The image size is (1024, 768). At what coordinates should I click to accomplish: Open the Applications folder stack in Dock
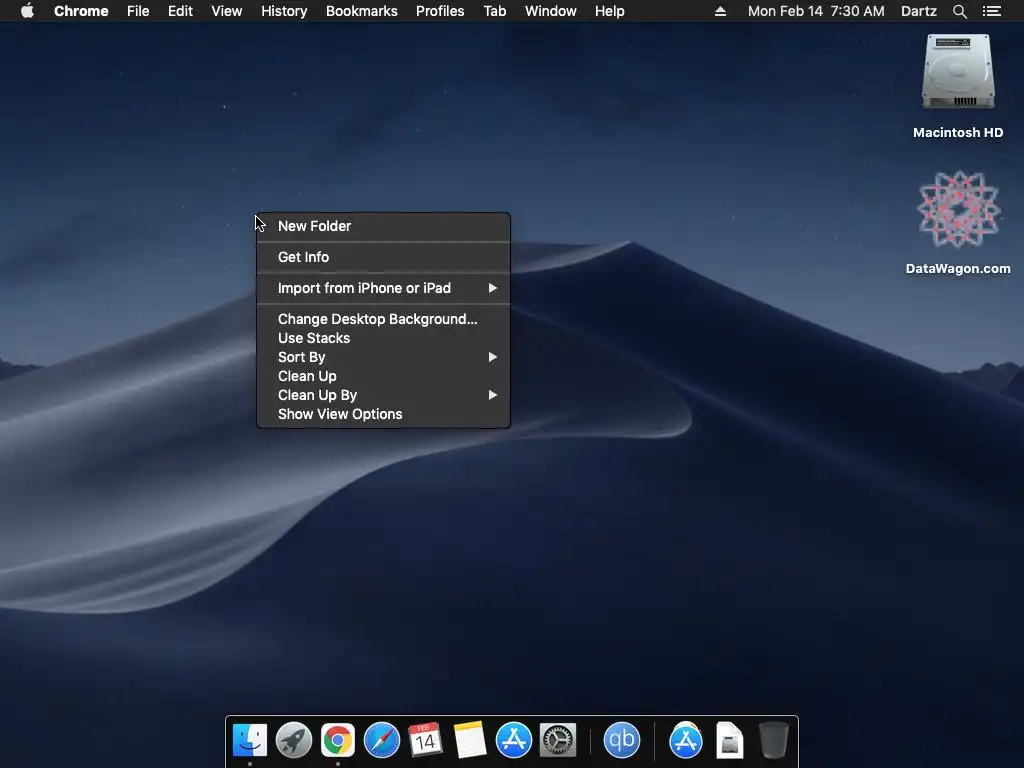tap(685, 741)
